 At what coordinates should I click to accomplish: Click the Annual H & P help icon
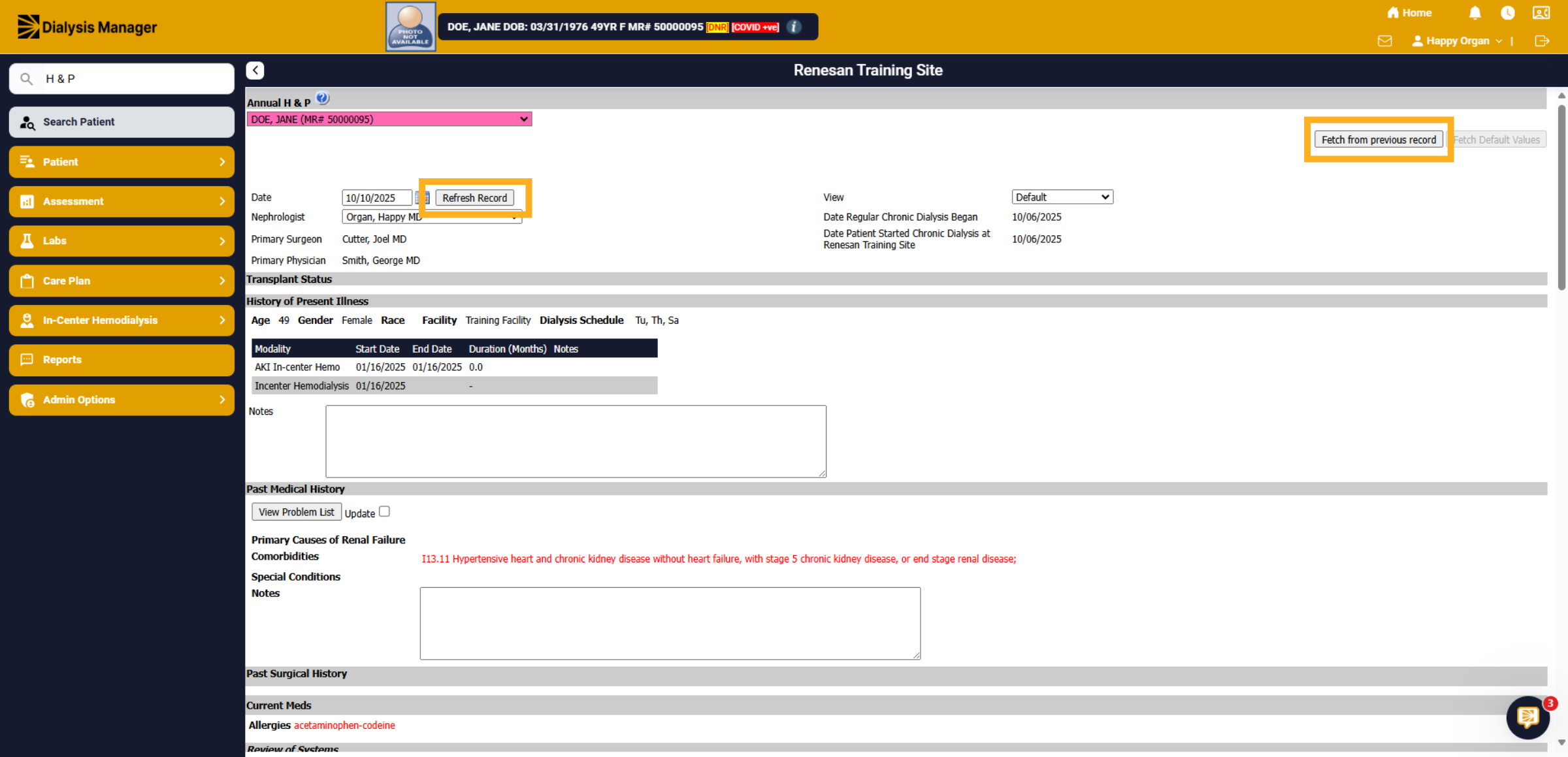323,99
